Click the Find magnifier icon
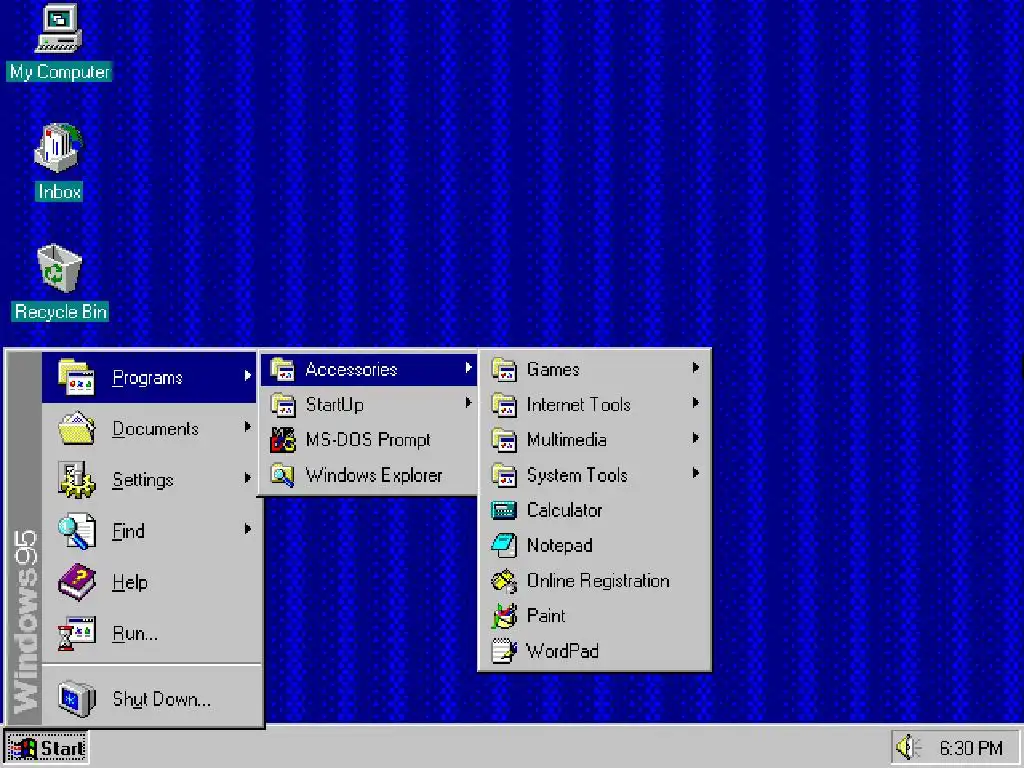This screenshot has width=1024, height=768. (x=76, y=531)
